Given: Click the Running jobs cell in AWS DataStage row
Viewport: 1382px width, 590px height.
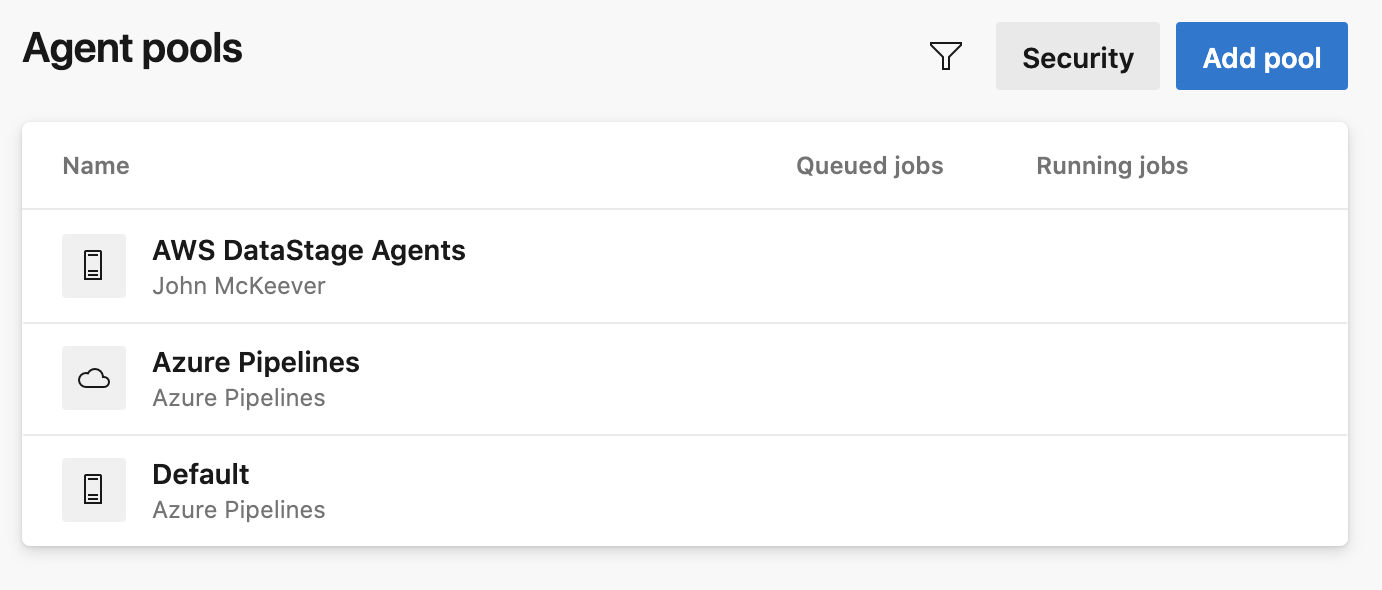Looking at the screenshot, I should (x=1111, y=266).
